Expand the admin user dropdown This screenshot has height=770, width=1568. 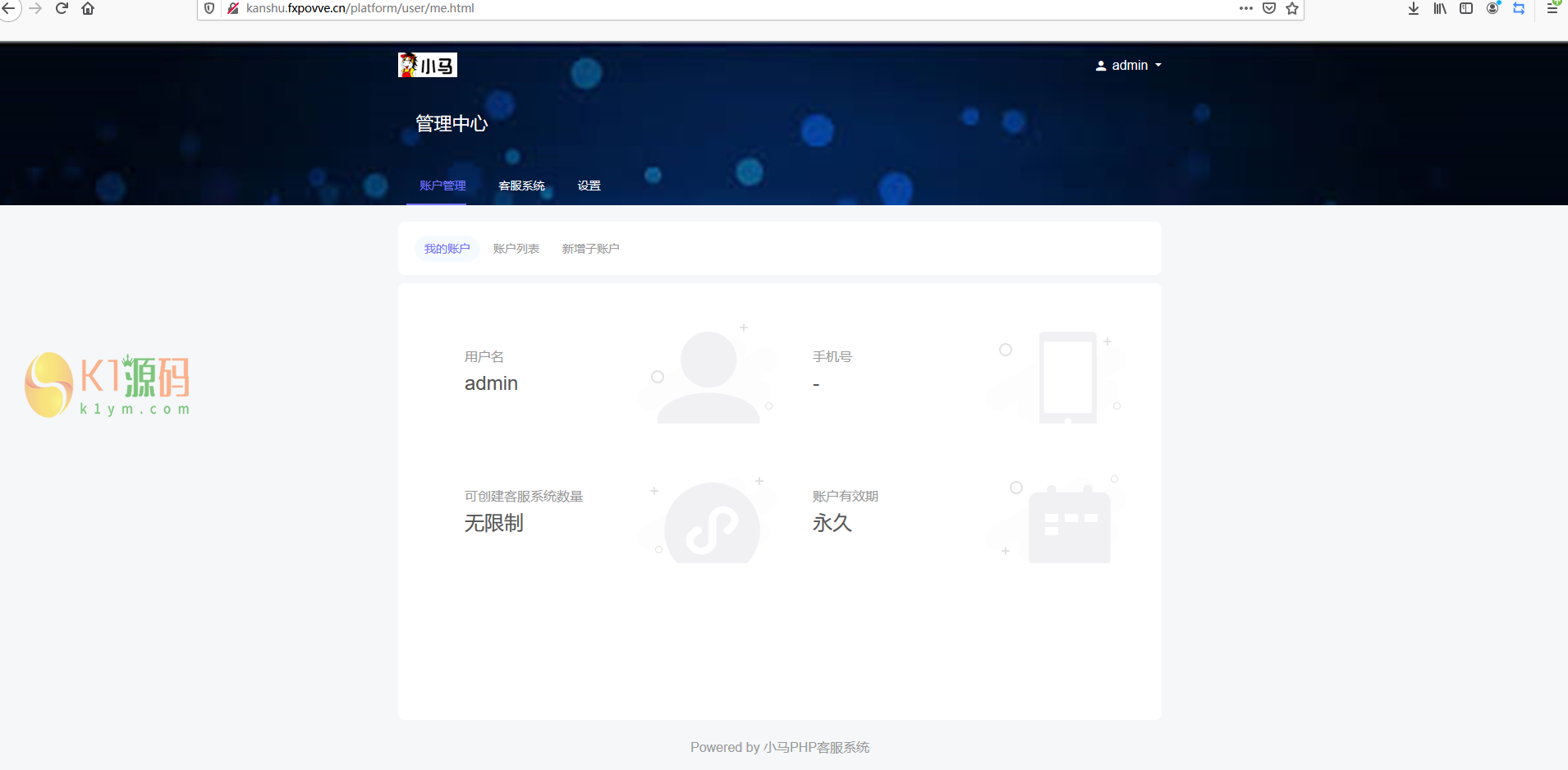pyautogui.click(x=1129, y=66)
